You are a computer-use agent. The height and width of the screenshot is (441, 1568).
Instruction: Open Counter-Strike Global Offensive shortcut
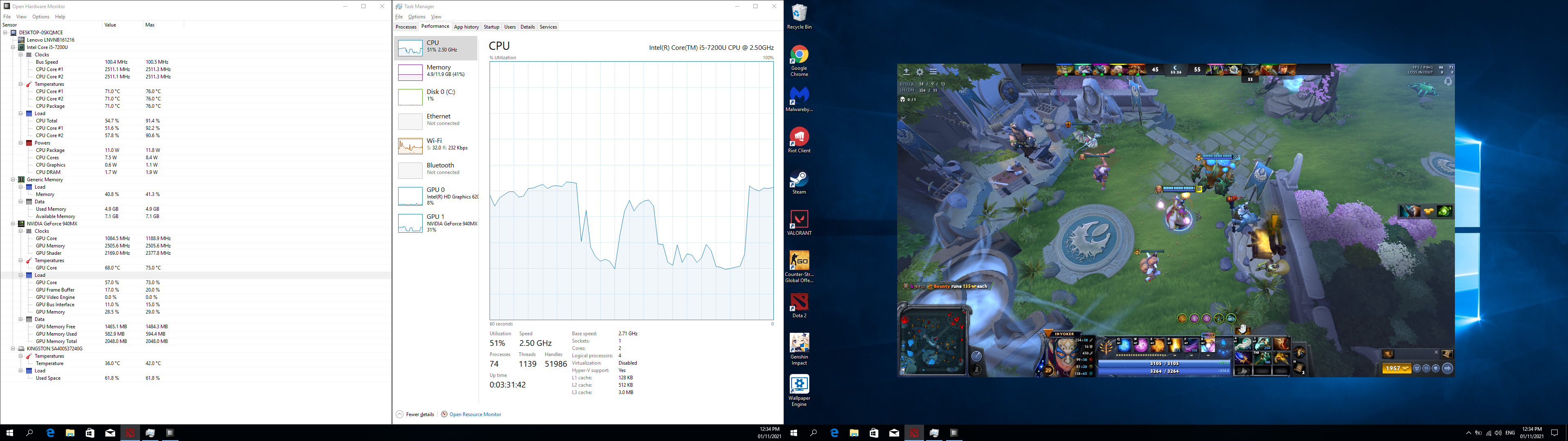[x=799, y=267]
